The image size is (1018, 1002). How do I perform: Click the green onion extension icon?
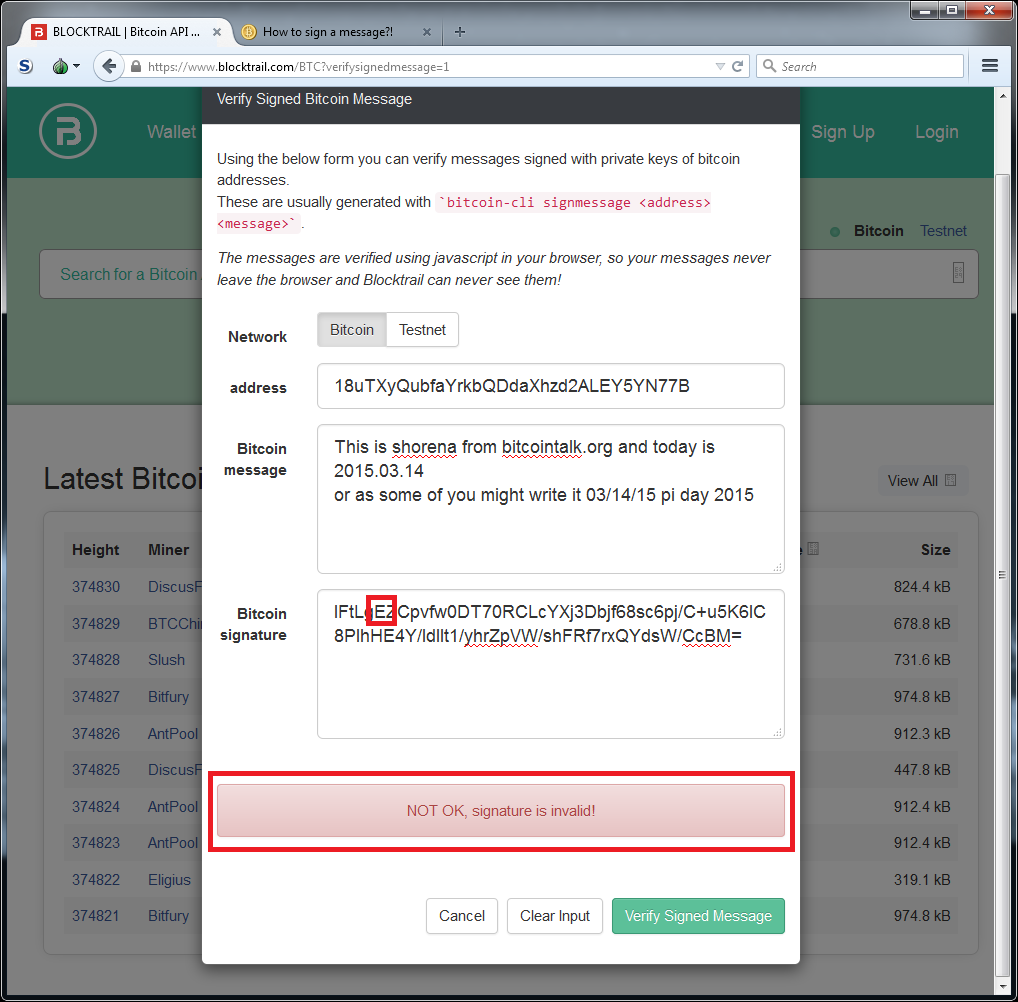click(x=60, y=66)
